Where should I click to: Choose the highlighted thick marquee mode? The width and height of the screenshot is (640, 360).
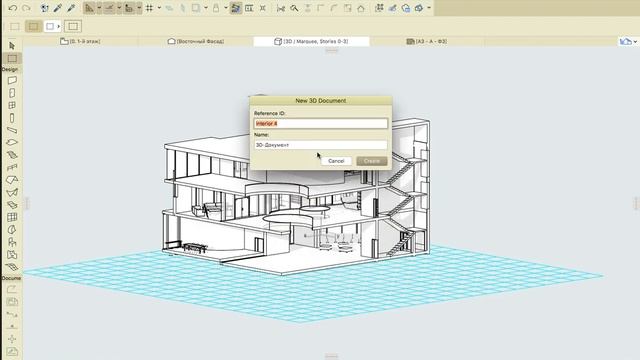33,27
